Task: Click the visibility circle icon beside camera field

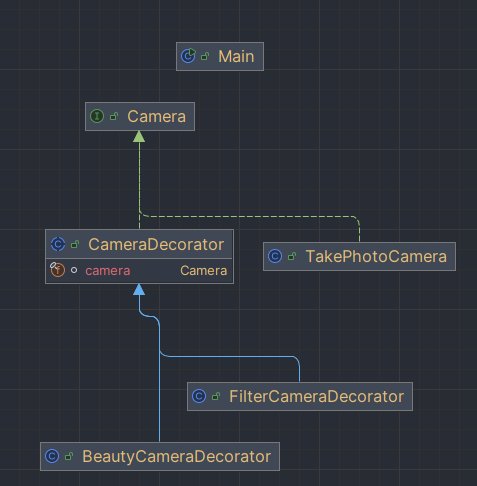Action: [74, 270]
